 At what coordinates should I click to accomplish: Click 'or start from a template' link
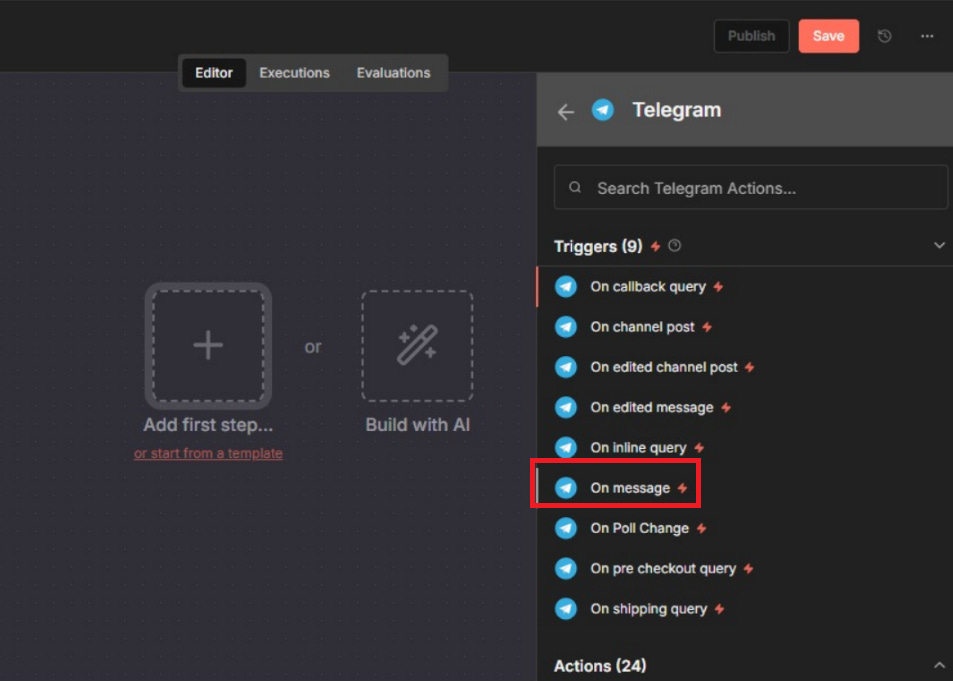tap(208, 453)
